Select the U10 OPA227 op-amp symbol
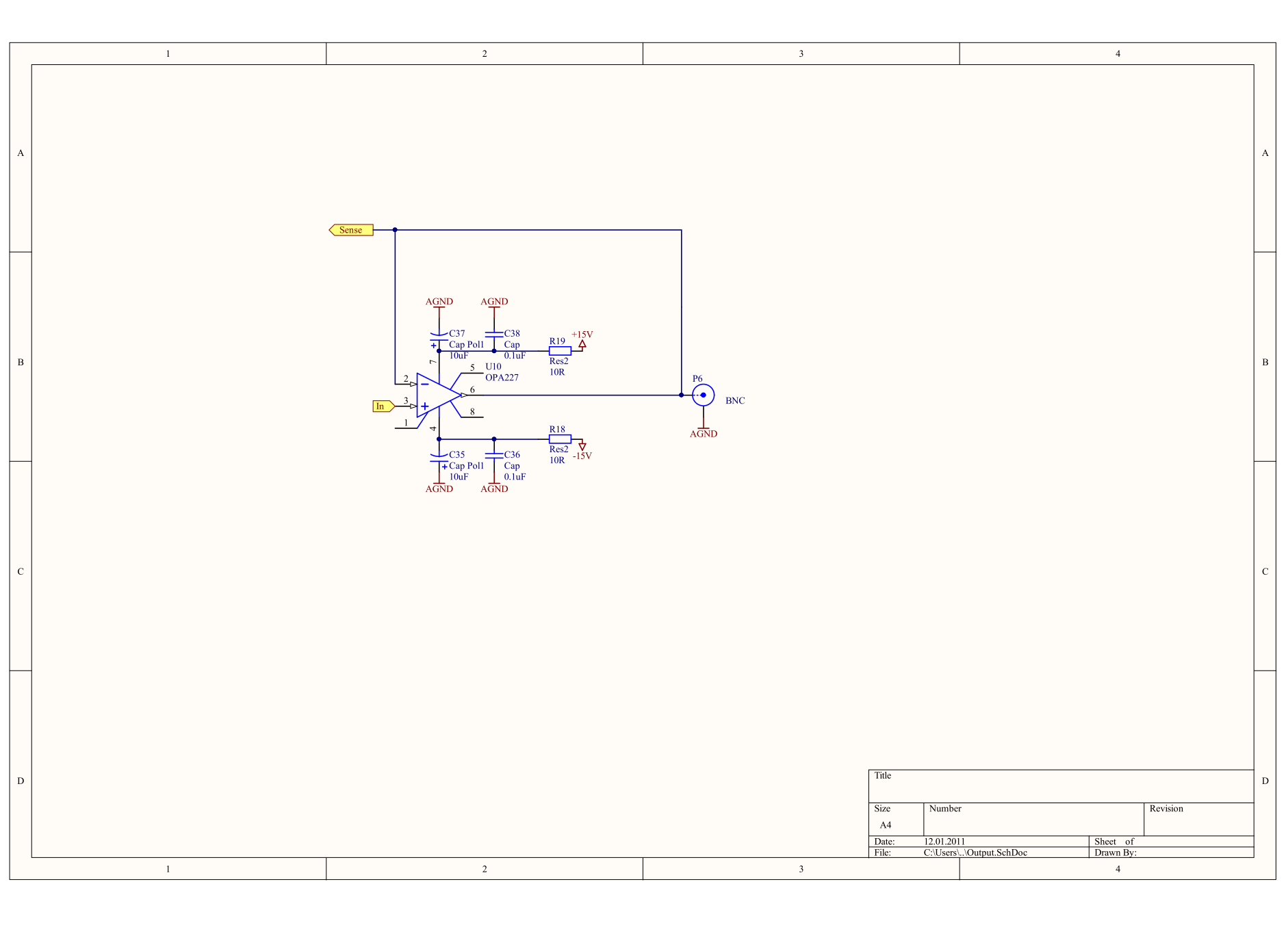Screen dimensions: 1288x925 (438, 395)
